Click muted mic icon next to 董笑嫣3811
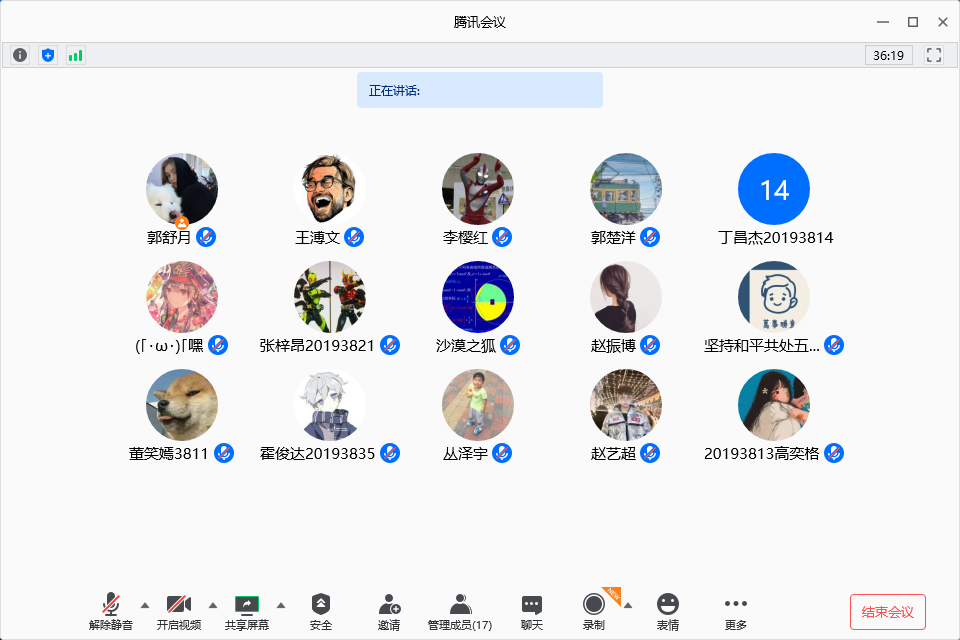This screenshot has width=960, height=640. 224,453
